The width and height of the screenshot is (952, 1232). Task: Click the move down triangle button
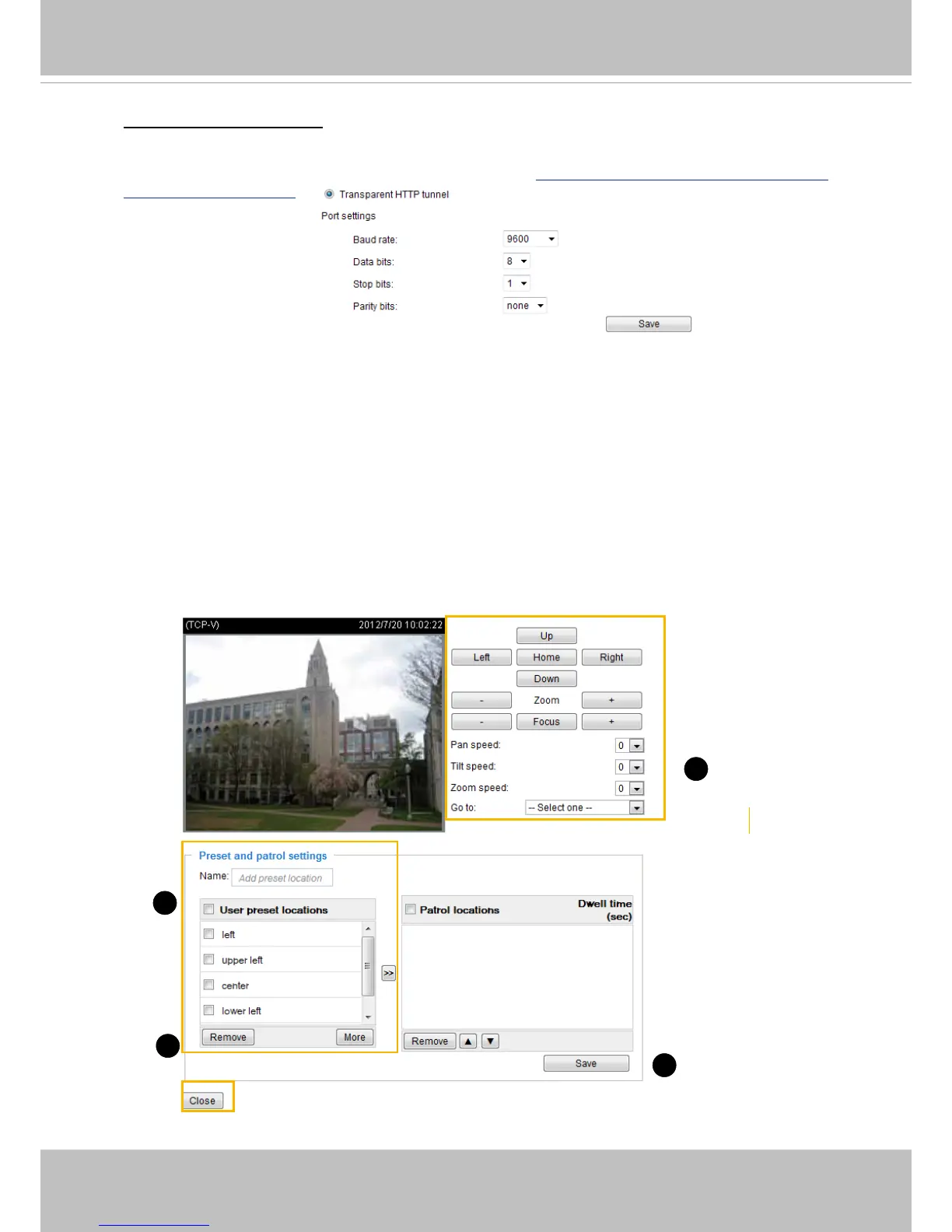click(x=490, y=1041)
